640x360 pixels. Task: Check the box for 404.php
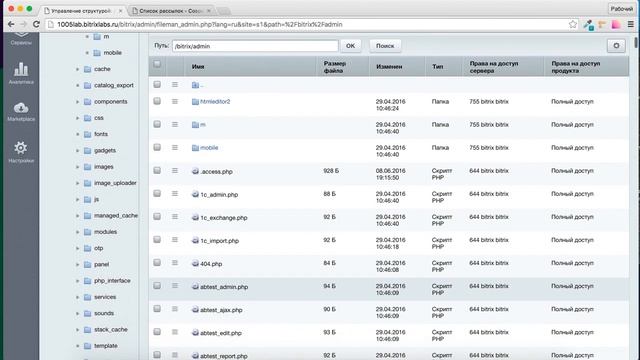[157, 262]
